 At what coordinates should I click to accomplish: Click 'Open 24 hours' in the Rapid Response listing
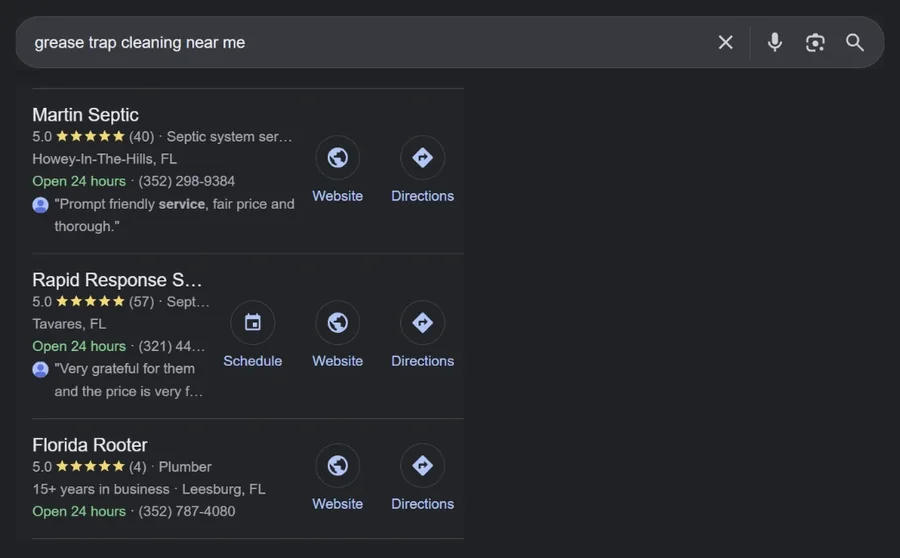pyautogui.click(x=79, y=347)
